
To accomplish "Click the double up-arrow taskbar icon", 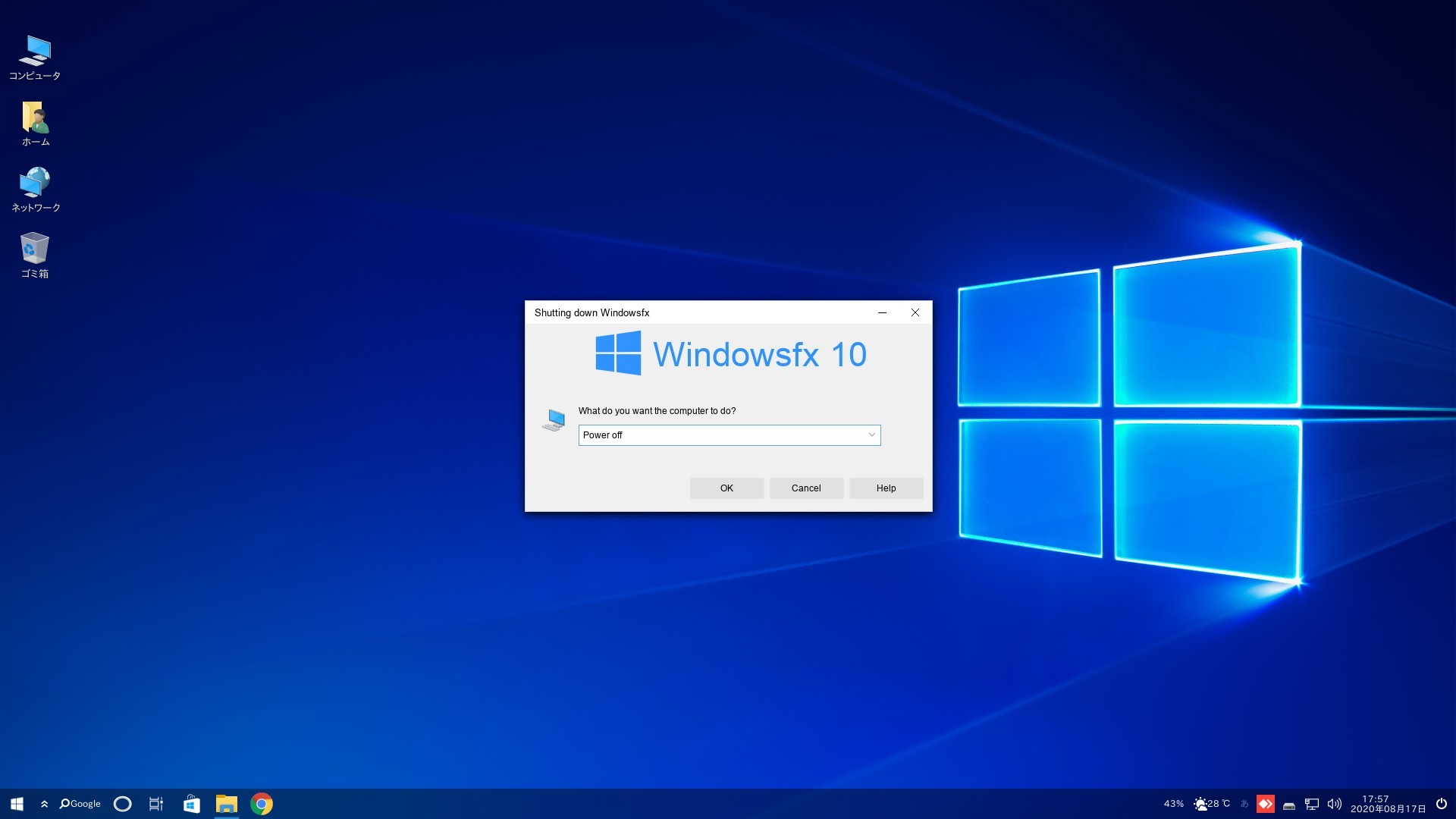I will (x=45, y=804).
